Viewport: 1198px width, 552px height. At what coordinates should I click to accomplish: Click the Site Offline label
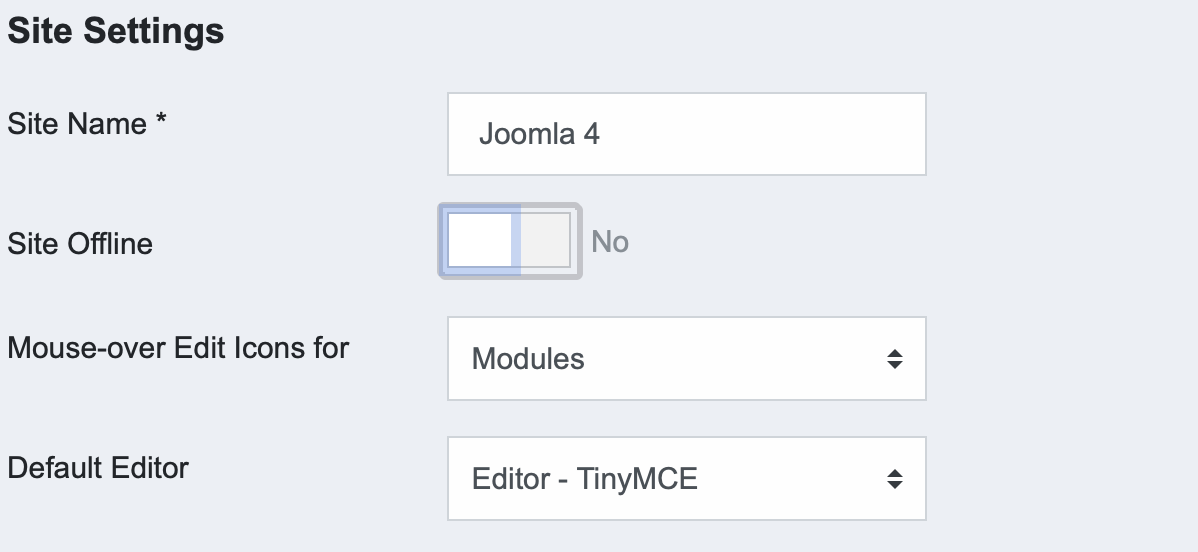pos(80,244)
